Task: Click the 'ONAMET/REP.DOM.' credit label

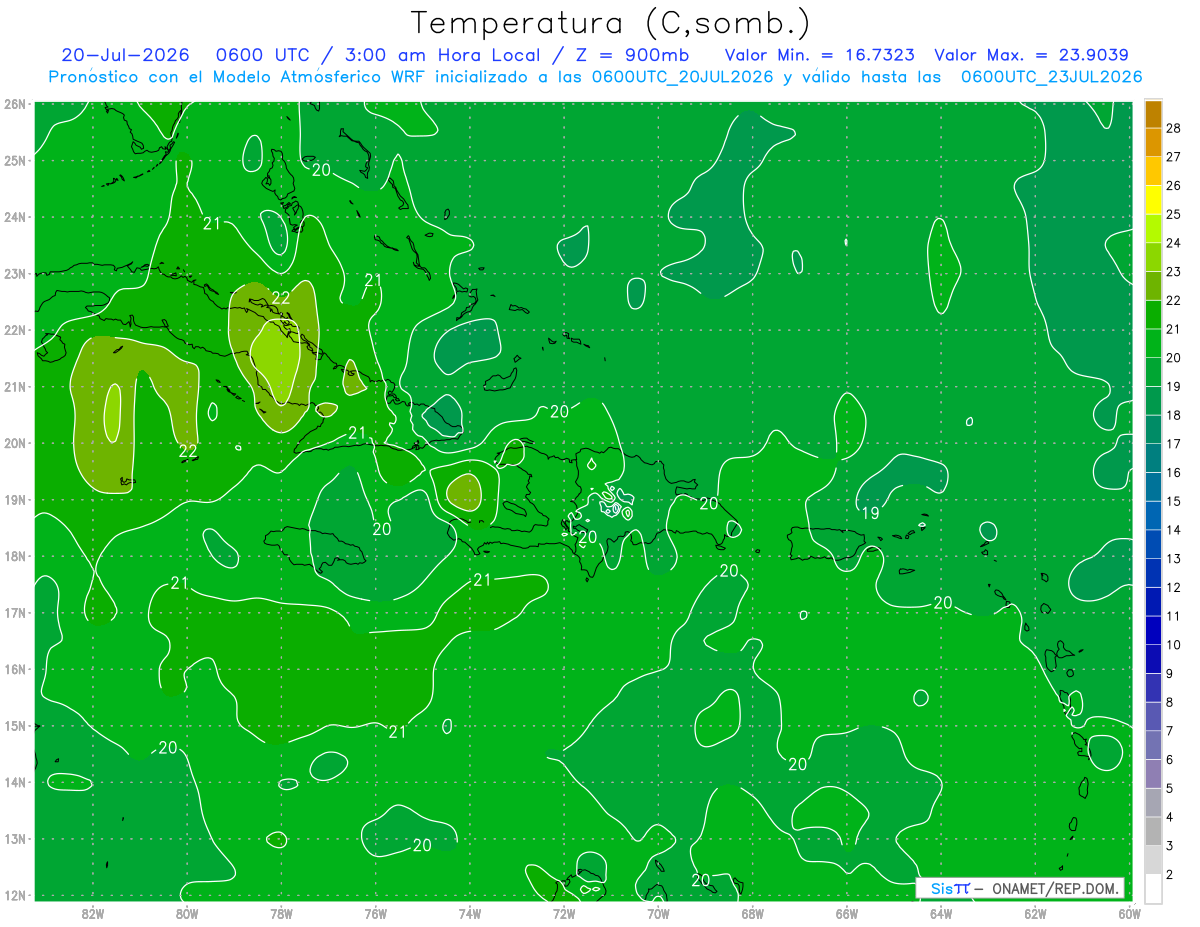Action: coord(1053,888)
